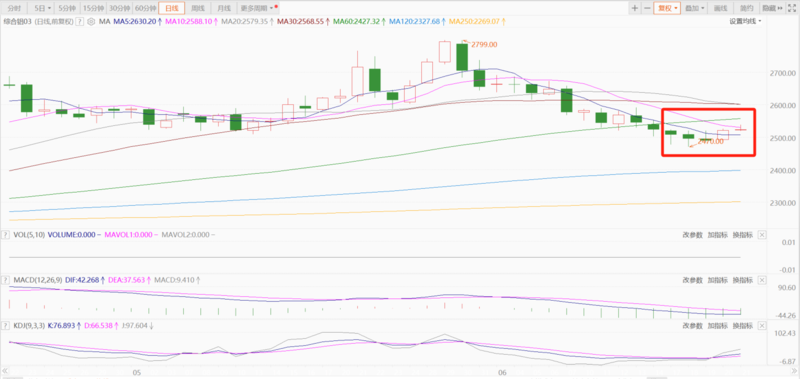Open 设置均线 dropdown
The width and height of the screenshot is (800, 379).
pyautogui.click(x=745, y=21)
